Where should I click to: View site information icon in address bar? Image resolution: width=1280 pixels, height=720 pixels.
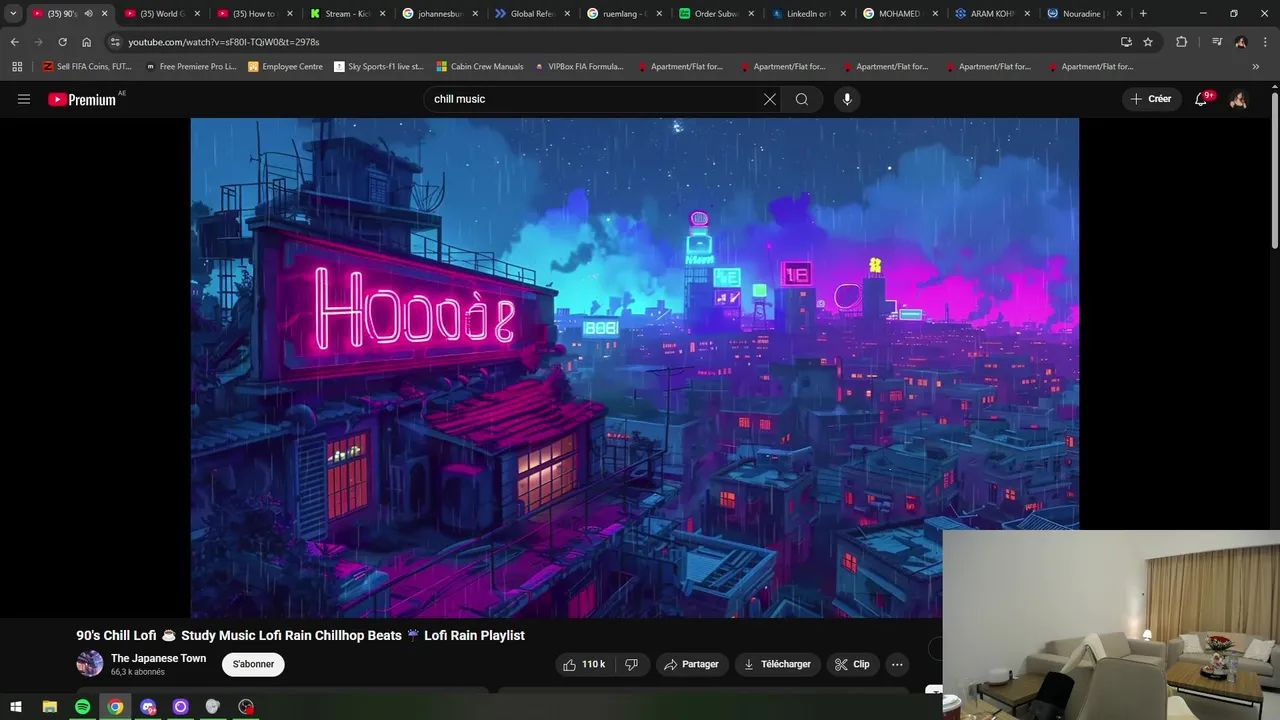(115, 42)
